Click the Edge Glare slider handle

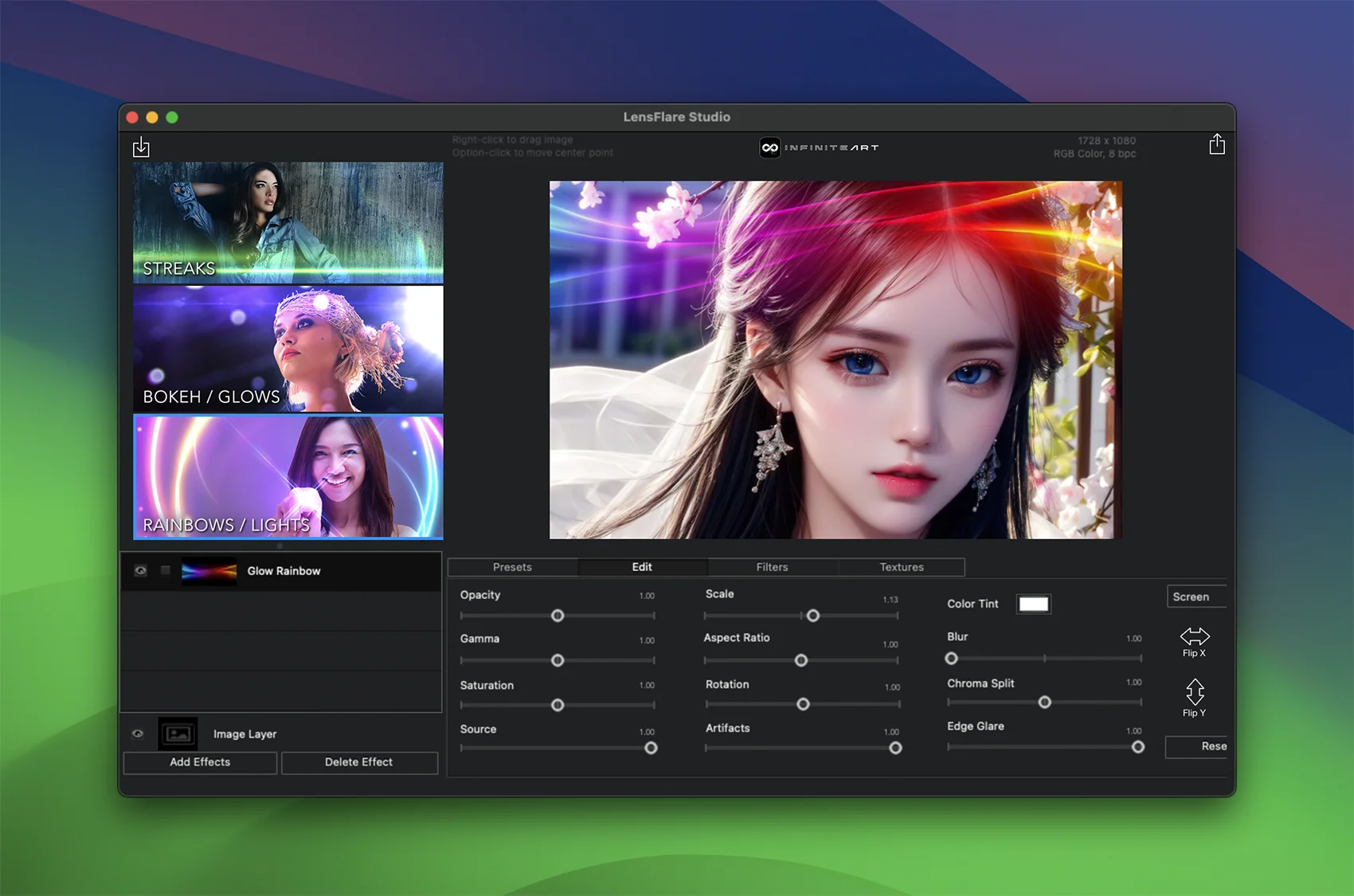tap(1138, 747)
